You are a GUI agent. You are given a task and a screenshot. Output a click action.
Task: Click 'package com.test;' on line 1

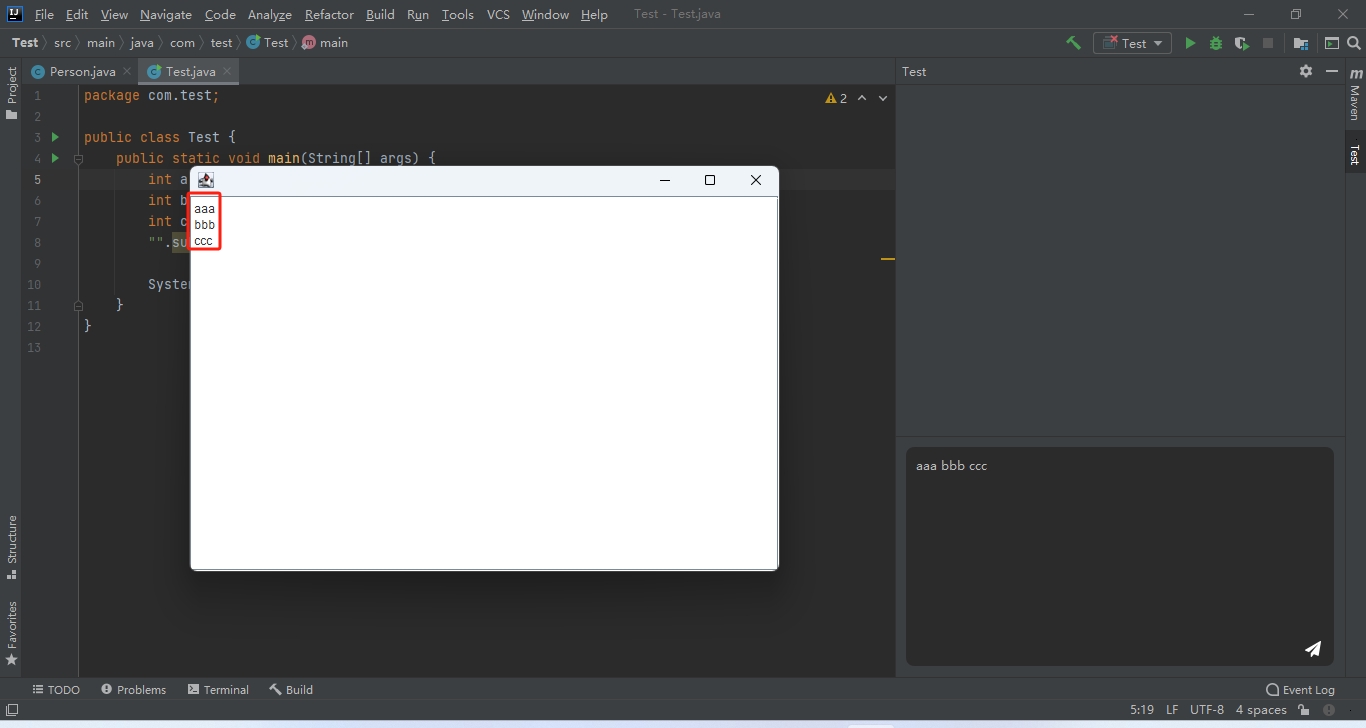click(151, 96)
